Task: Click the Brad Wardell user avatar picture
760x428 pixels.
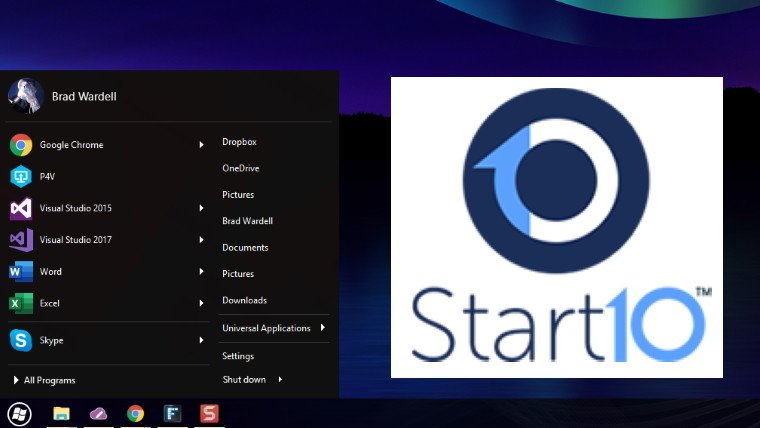Action: 26,96
